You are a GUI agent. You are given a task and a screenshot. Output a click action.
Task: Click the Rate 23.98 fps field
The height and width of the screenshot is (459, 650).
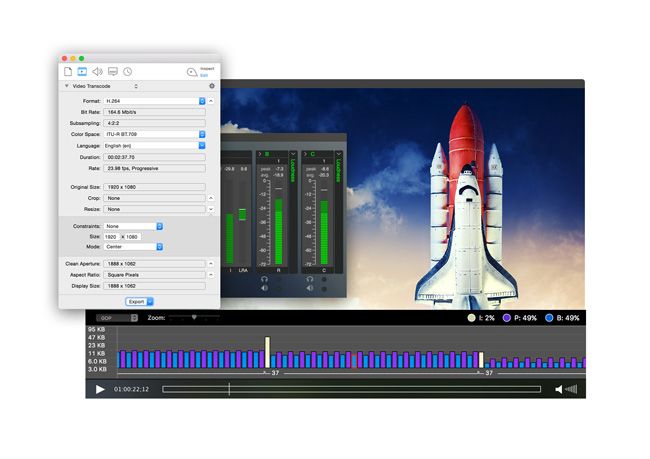click(x=154, y=168)
